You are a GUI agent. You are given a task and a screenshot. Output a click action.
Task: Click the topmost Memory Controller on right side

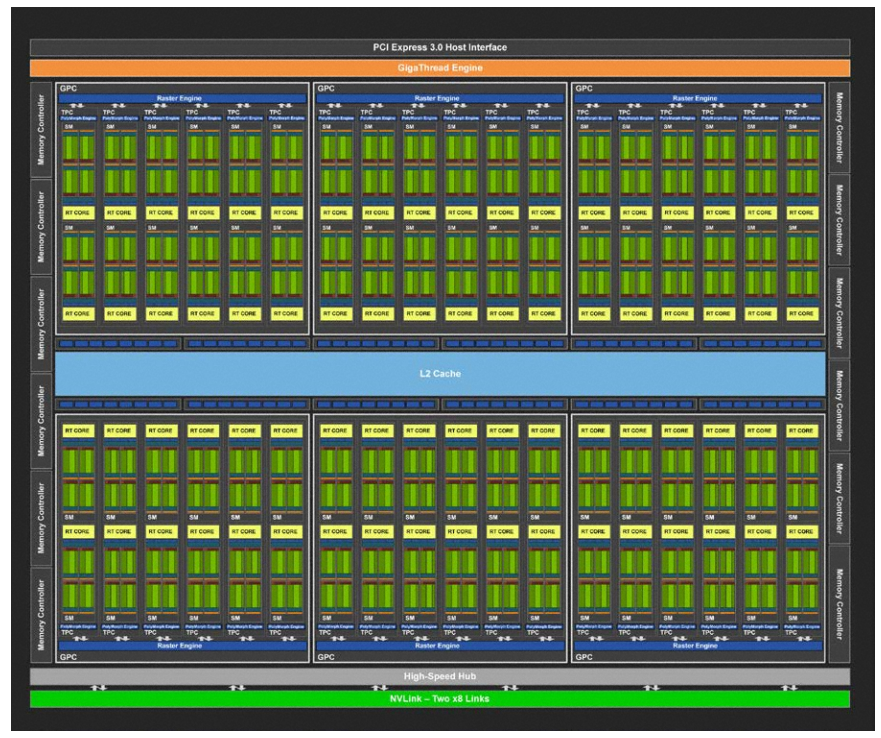(x=839, y=128)
